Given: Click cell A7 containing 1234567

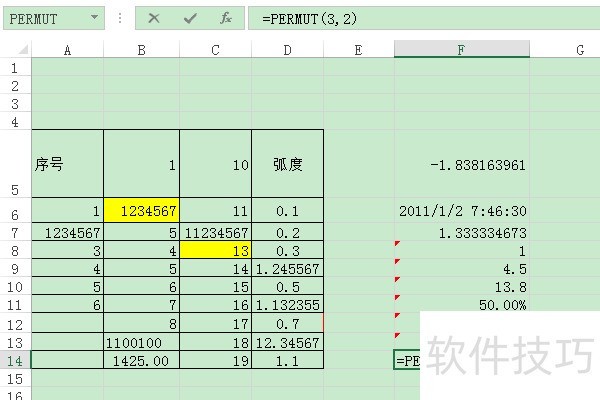Looking at the screenshot, I should pyautogui.click(x=67, y=232).
